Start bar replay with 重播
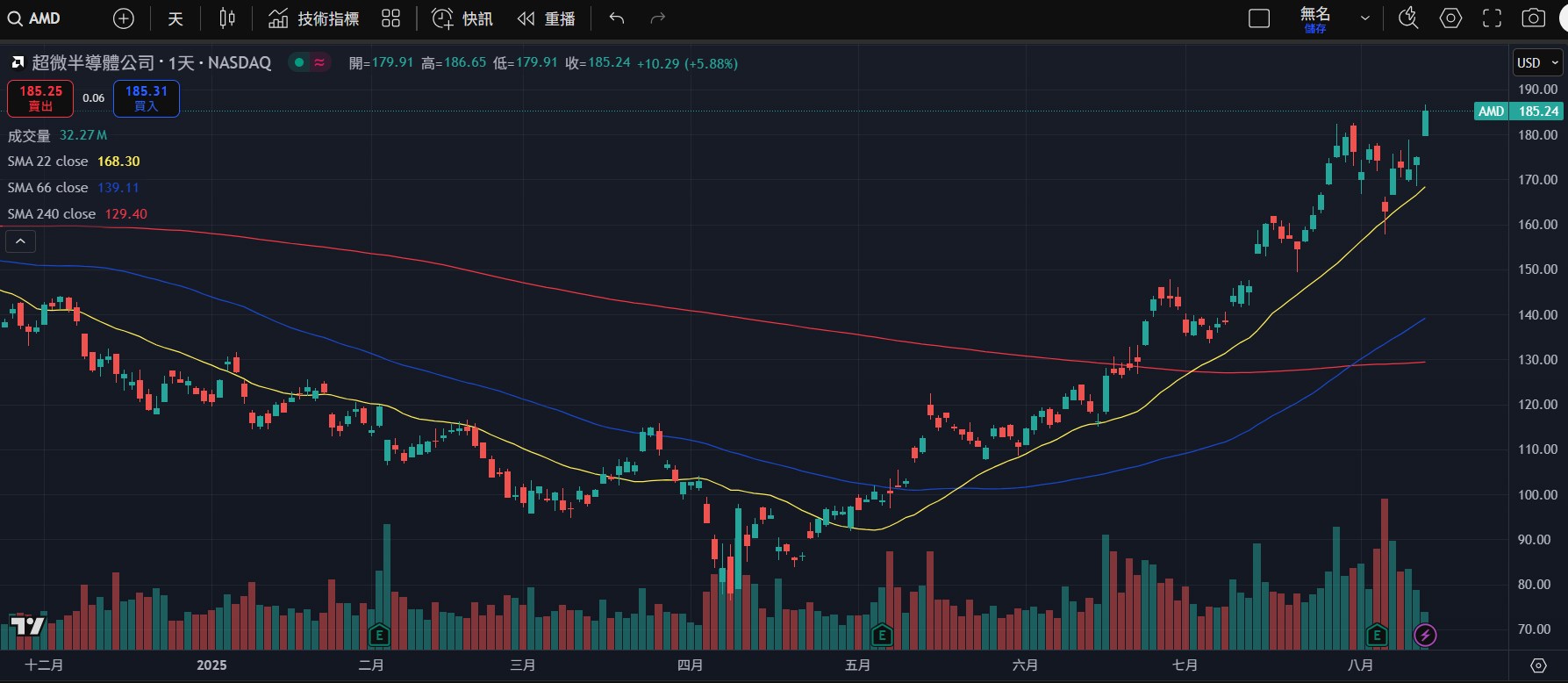Screen dimensions: 1568x683 (546, 18)
